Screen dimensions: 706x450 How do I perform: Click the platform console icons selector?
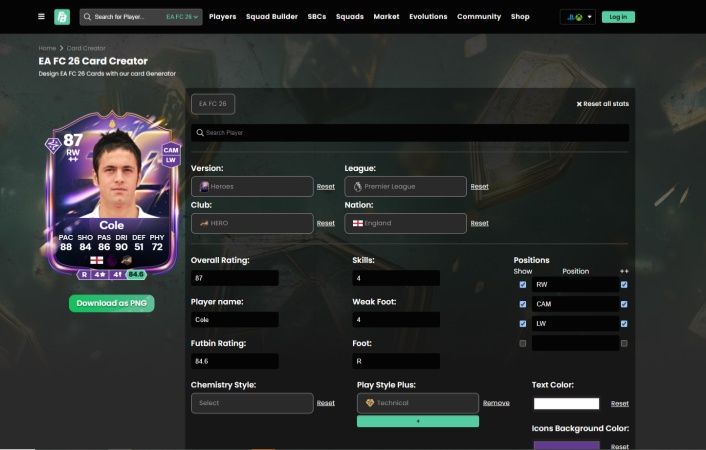[578, 17]
